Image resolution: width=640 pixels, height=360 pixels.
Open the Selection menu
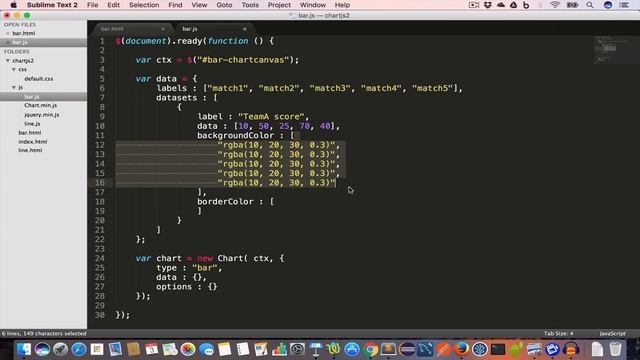pos(144,5)
